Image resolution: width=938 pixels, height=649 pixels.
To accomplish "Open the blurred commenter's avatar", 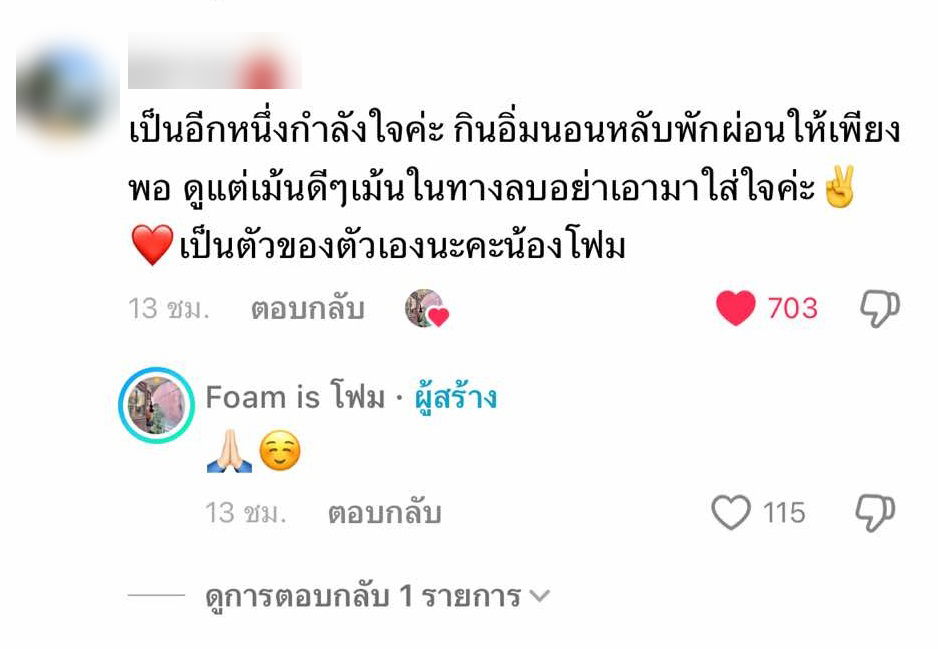I will coord(66,95).
